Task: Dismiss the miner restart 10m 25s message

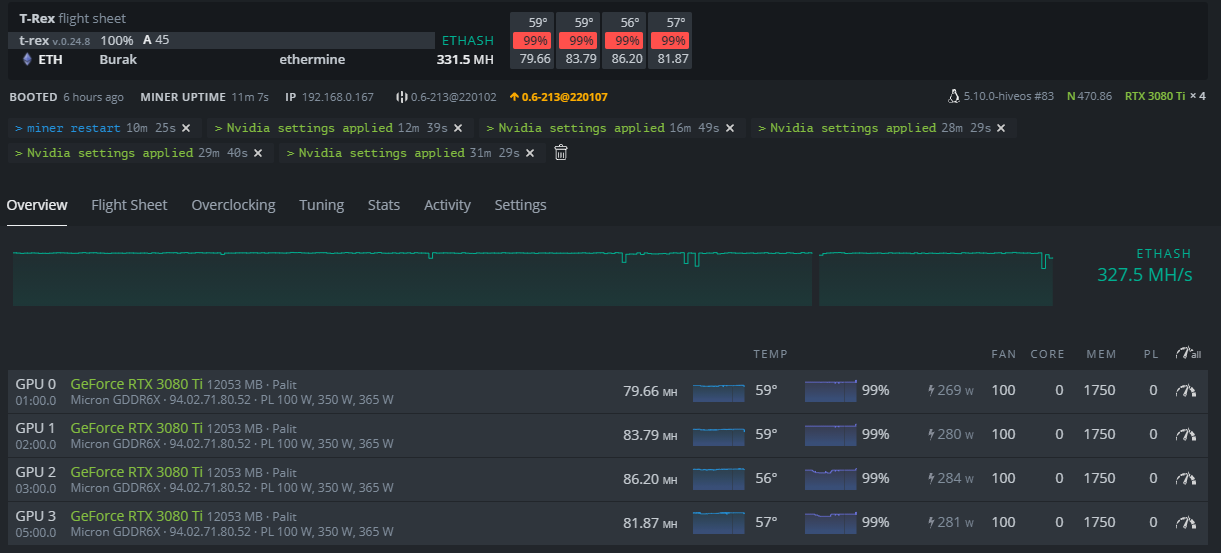Action: [186, 128]
